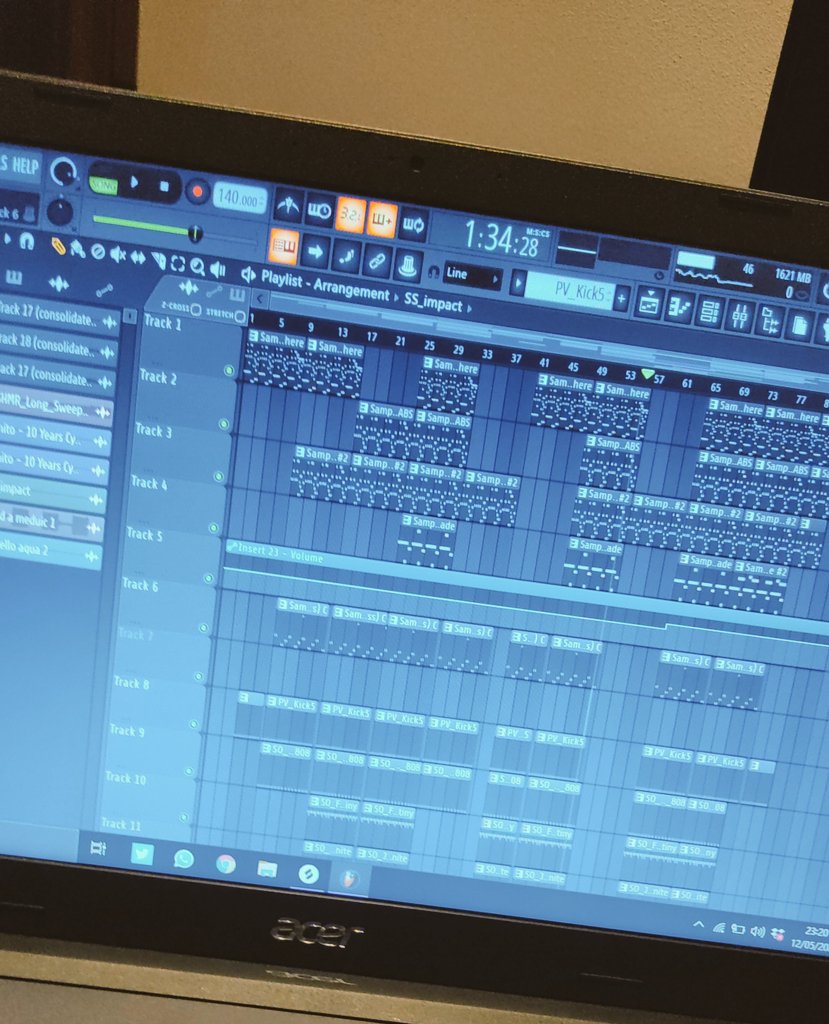Toggle note/clip grouping link button
Screen dimensions: 829x1024
pos(377,260)
